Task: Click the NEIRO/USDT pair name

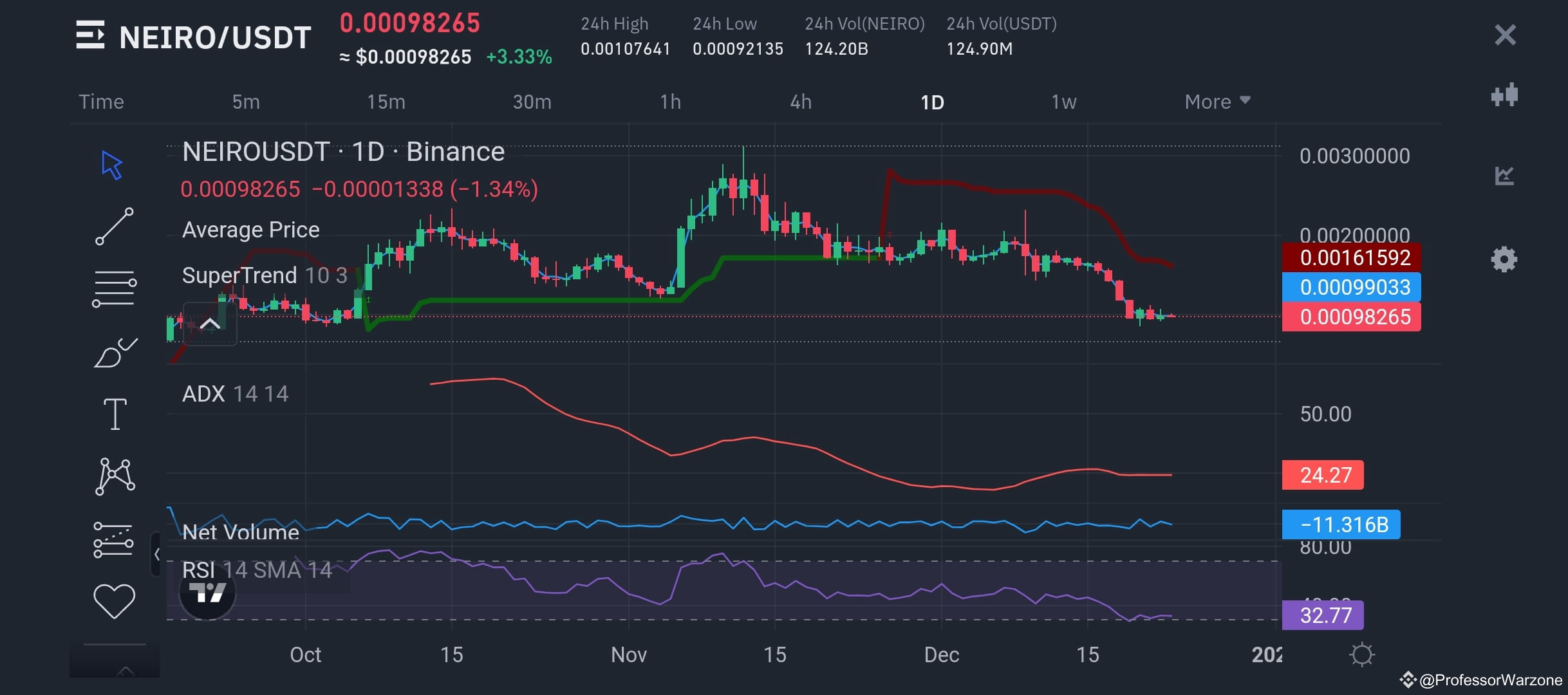Action: (212, 37)
